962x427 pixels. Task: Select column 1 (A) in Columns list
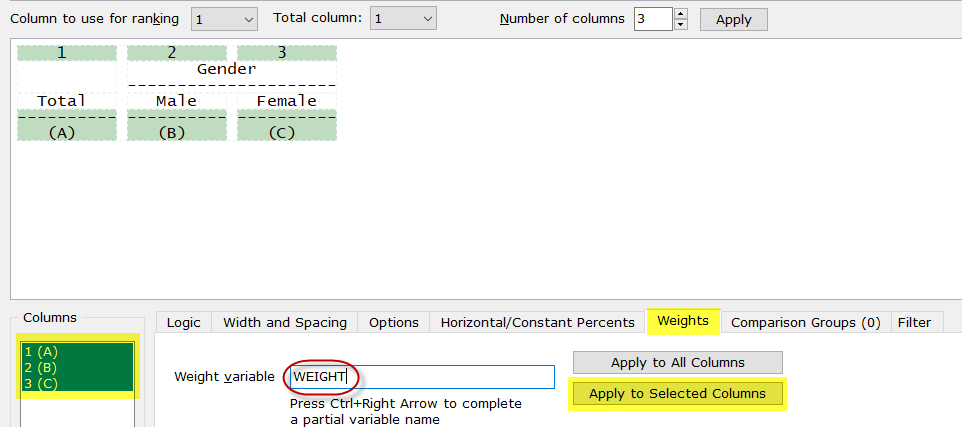pos(42,352)
